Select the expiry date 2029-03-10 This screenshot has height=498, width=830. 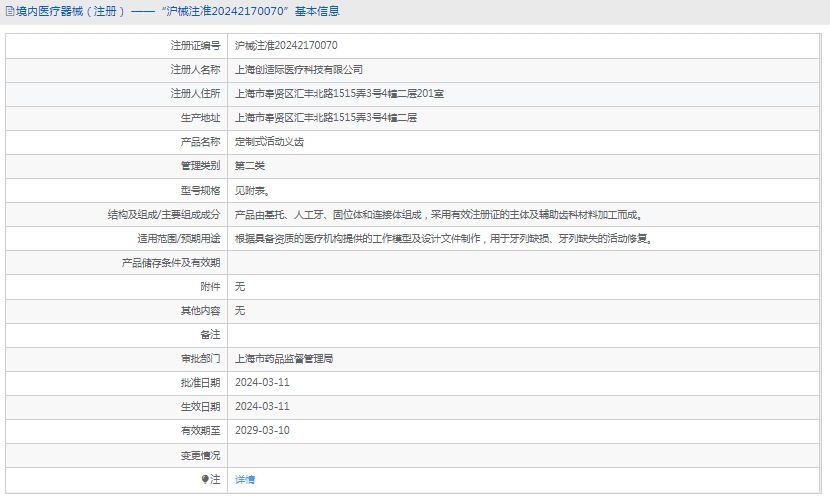tap(262, 431)
